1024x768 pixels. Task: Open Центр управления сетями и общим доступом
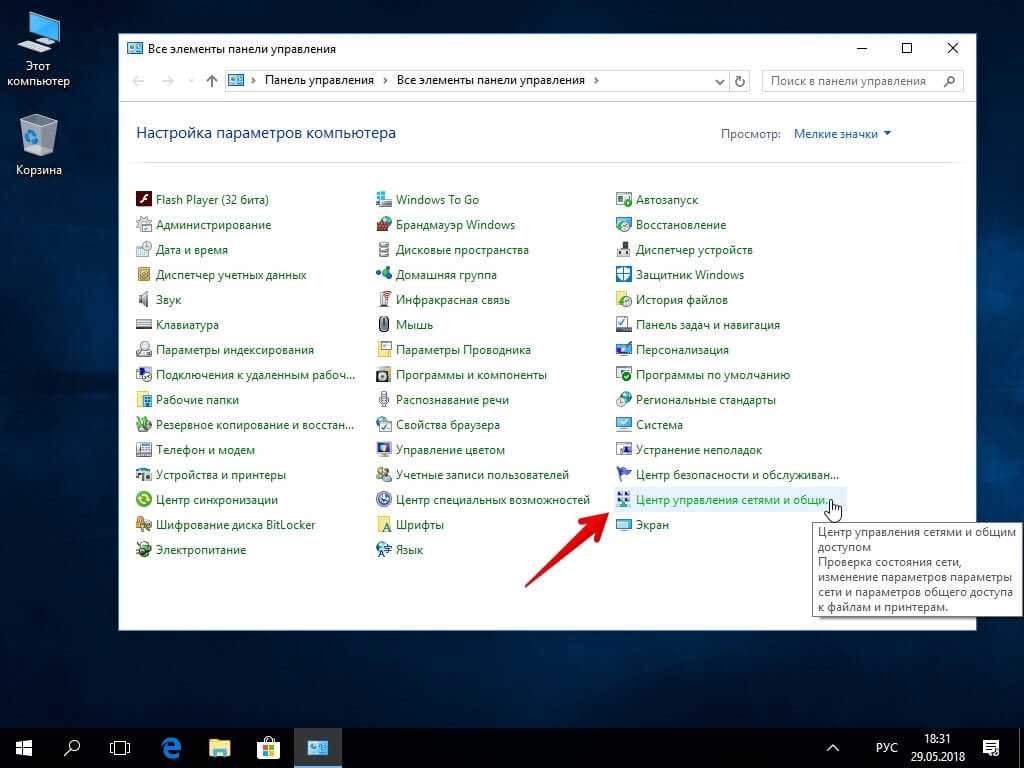coord(730,500)
